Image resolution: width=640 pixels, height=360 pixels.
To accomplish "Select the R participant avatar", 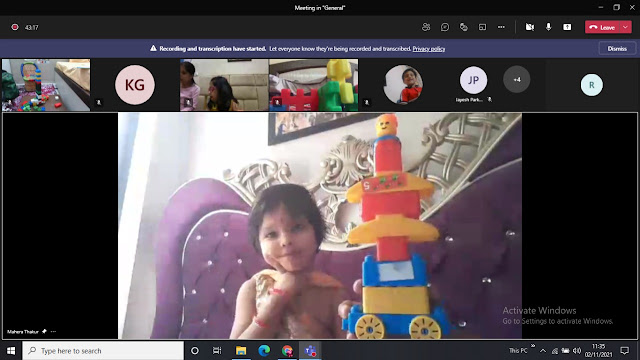I will coord(591,85).
